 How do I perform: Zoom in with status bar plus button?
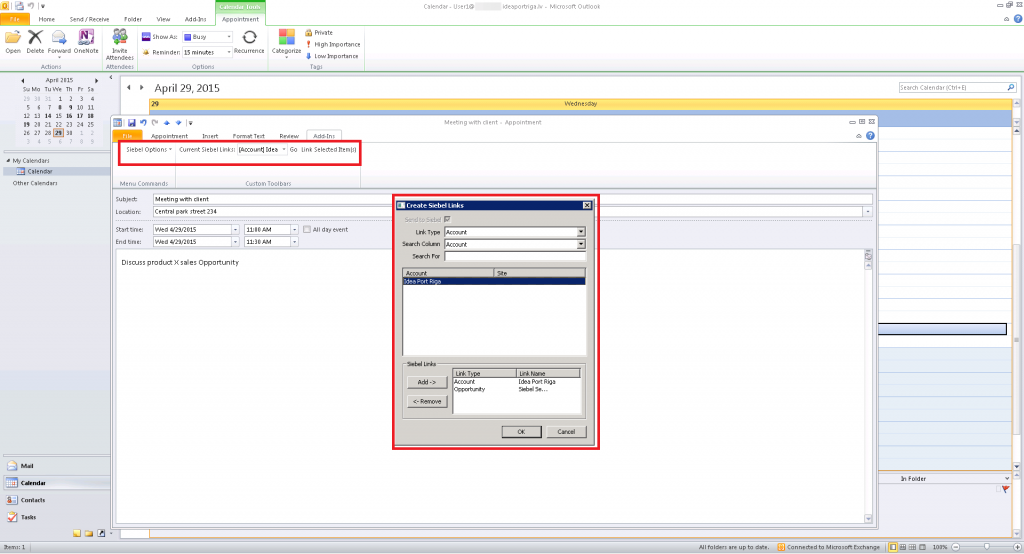click(1017, 547)
